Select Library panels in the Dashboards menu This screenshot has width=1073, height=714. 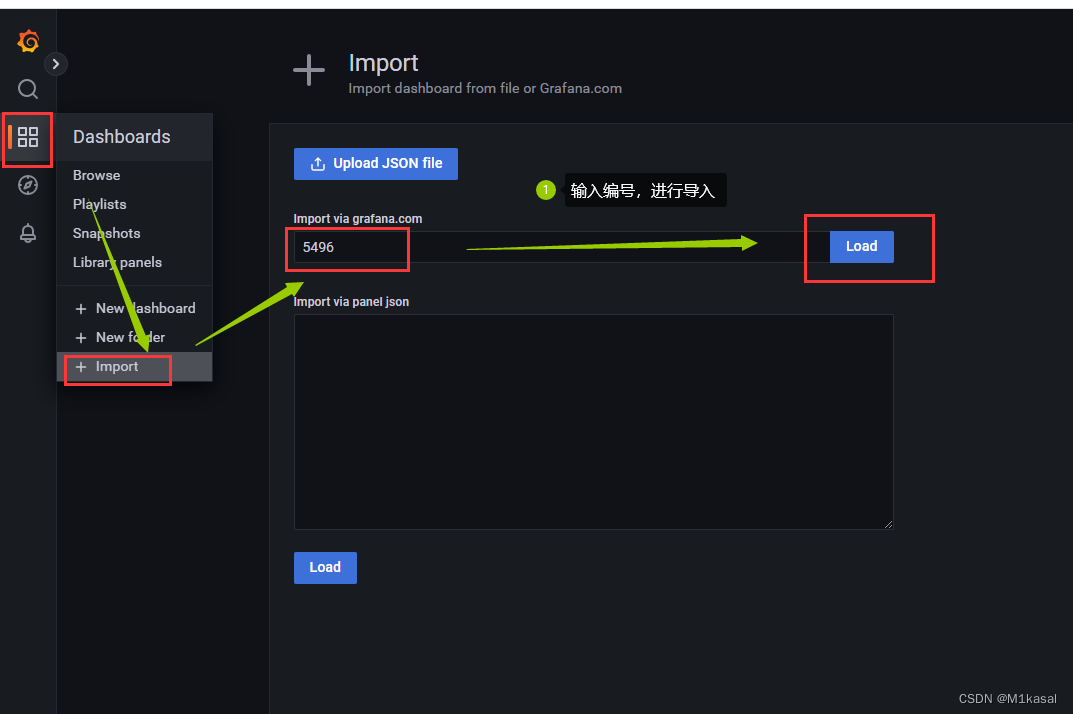(118, 262)
